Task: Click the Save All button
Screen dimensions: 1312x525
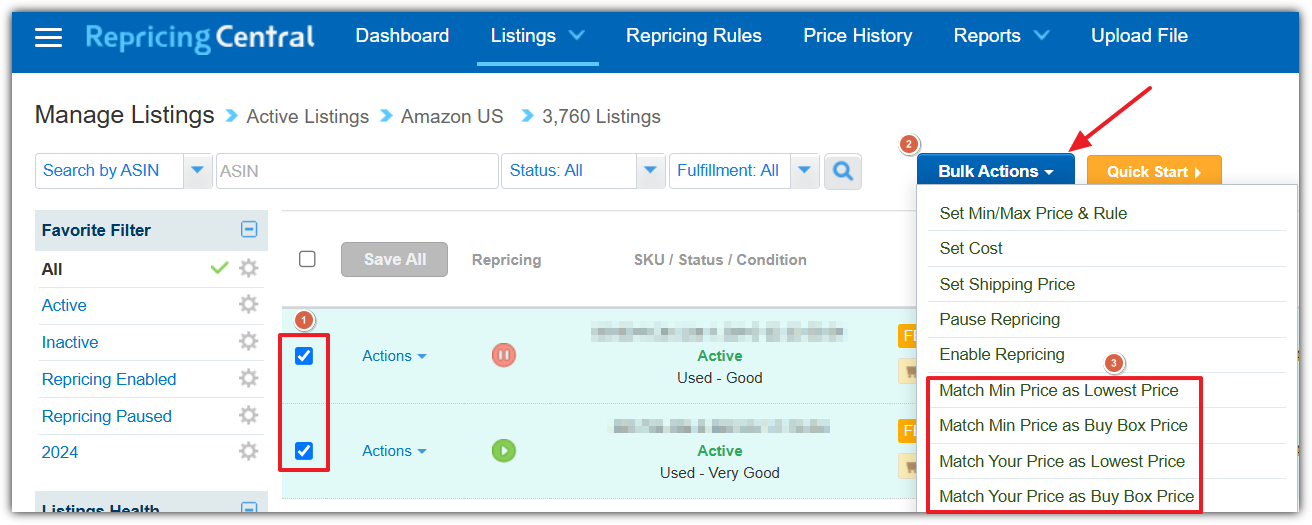Action: coord(395,259)
